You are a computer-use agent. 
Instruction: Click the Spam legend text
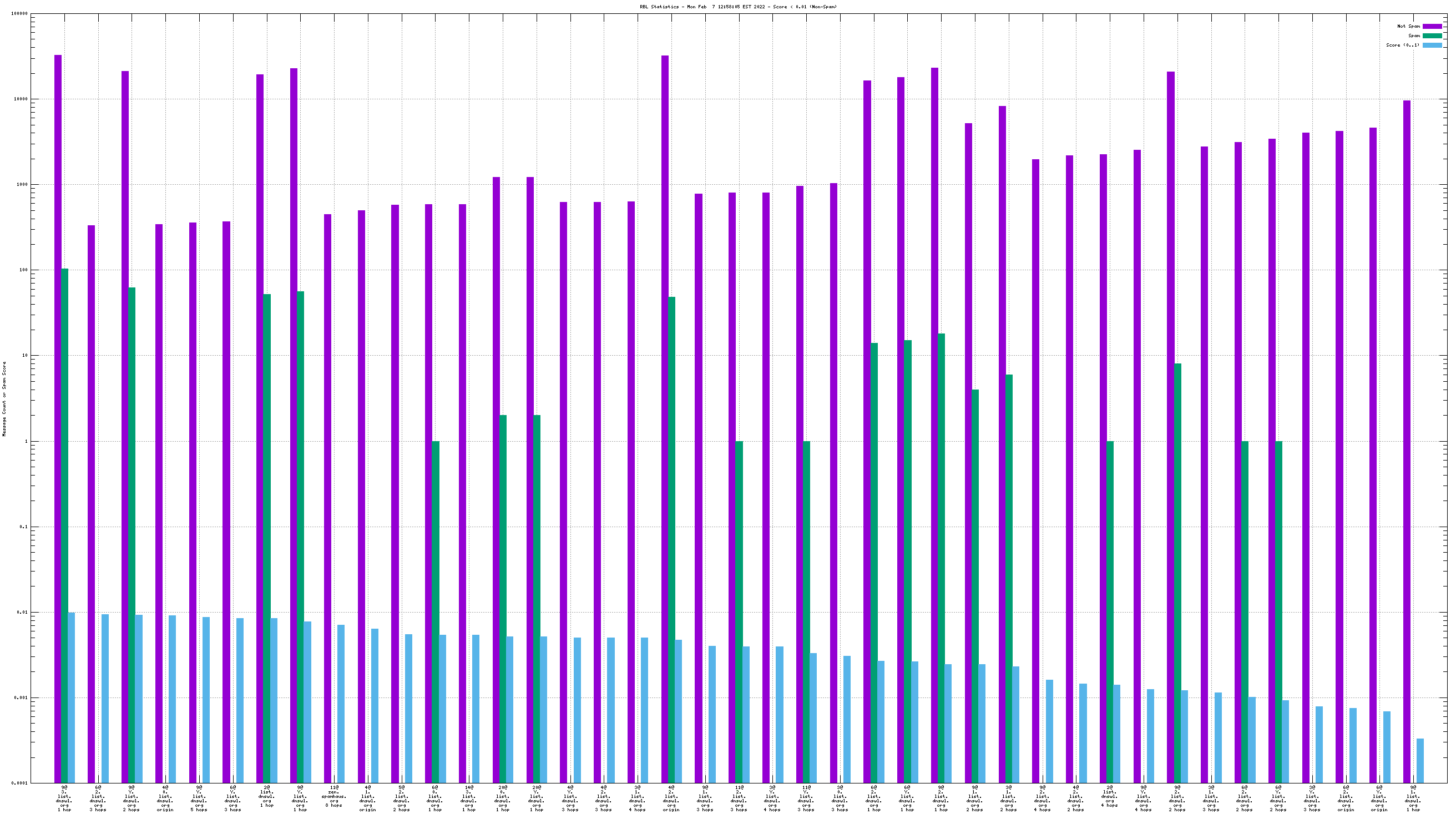point(1414,36)
